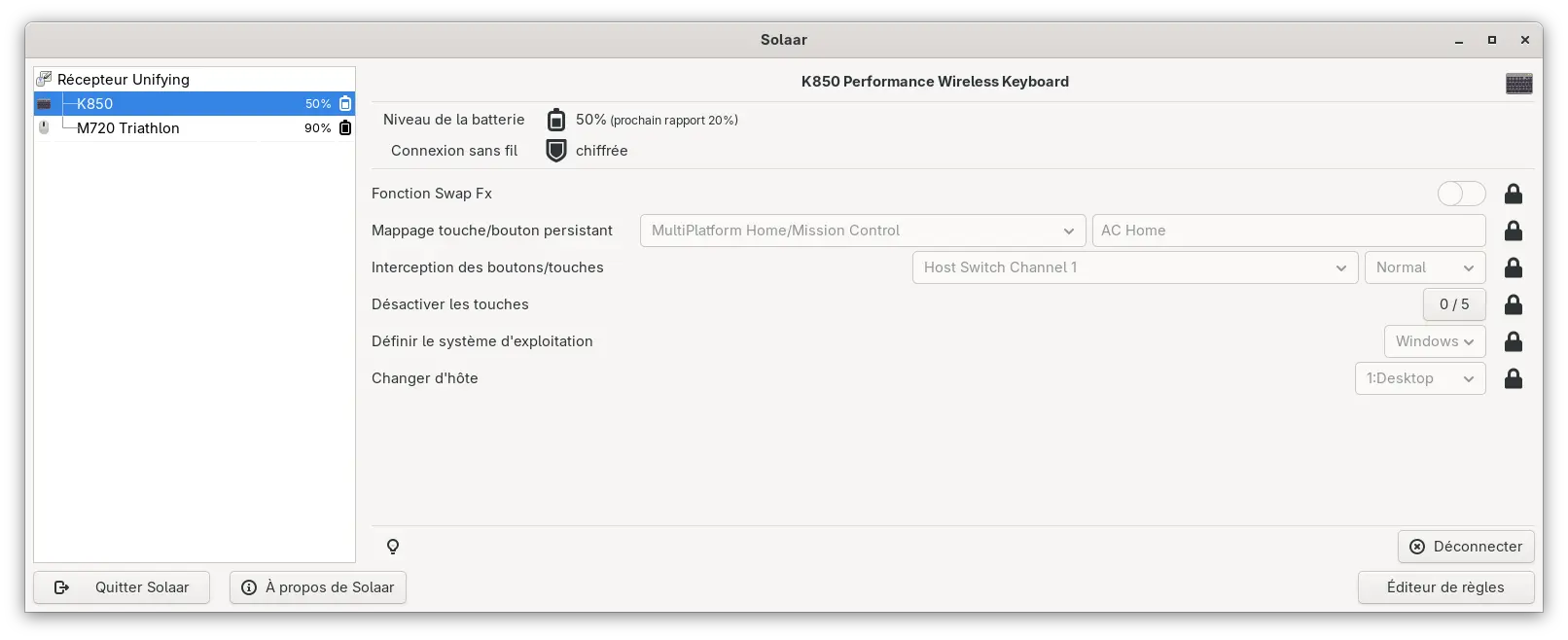Click the keyboard icon in the K850 tree row
This screenshot has width=1568, height=640.
click(x=44, y=103)
